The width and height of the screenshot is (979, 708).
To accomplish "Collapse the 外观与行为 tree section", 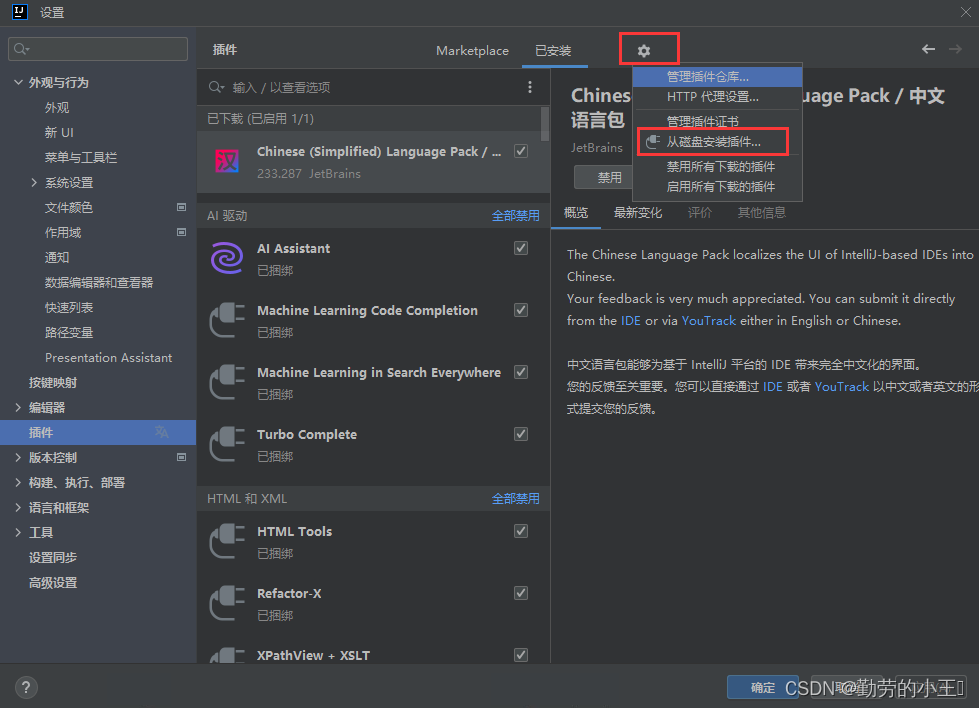I will 18,82.
